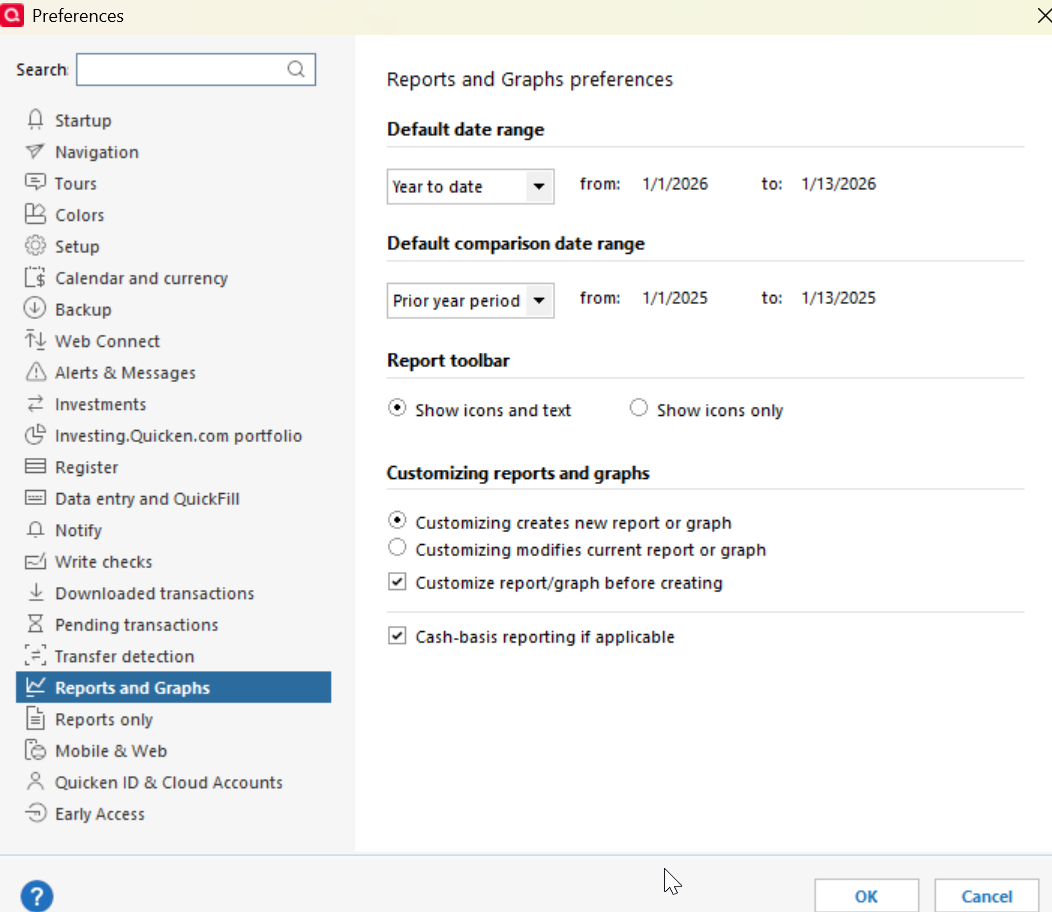Switch to Investments preferences
Screen dimensions: 1052x912
101,404
